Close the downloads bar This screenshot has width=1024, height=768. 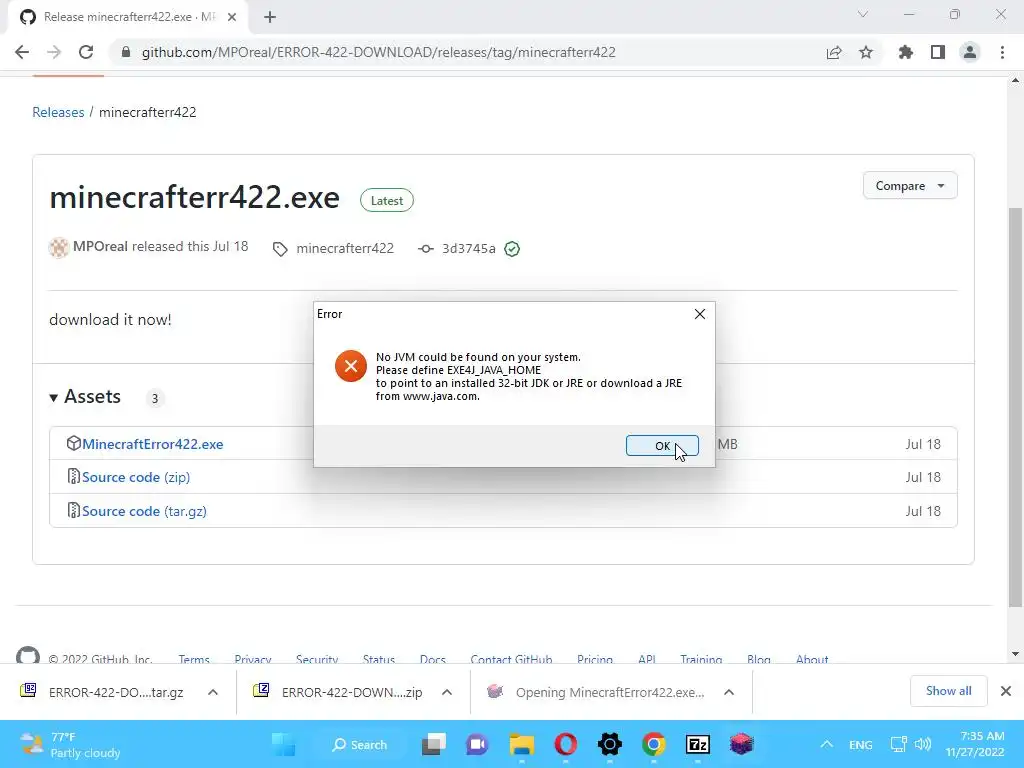[x=1006, y=691]
